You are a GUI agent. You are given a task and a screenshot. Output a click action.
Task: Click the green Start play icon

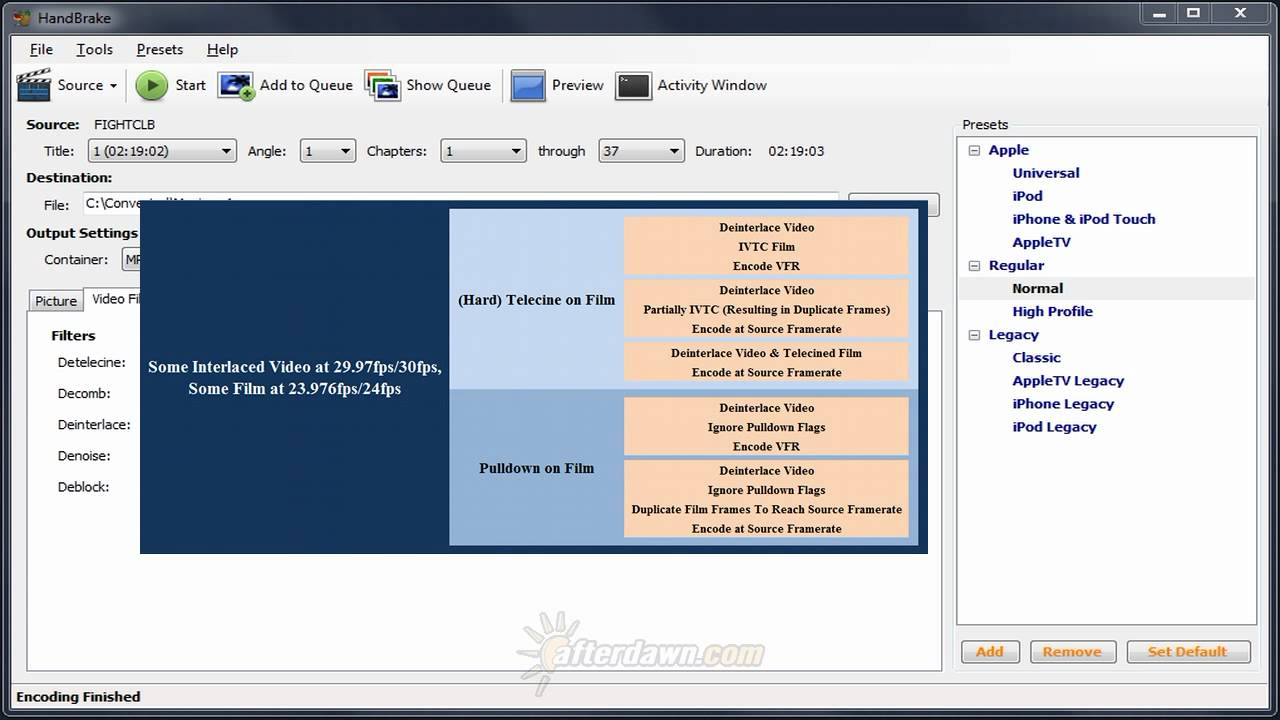[x=152, y=85]
